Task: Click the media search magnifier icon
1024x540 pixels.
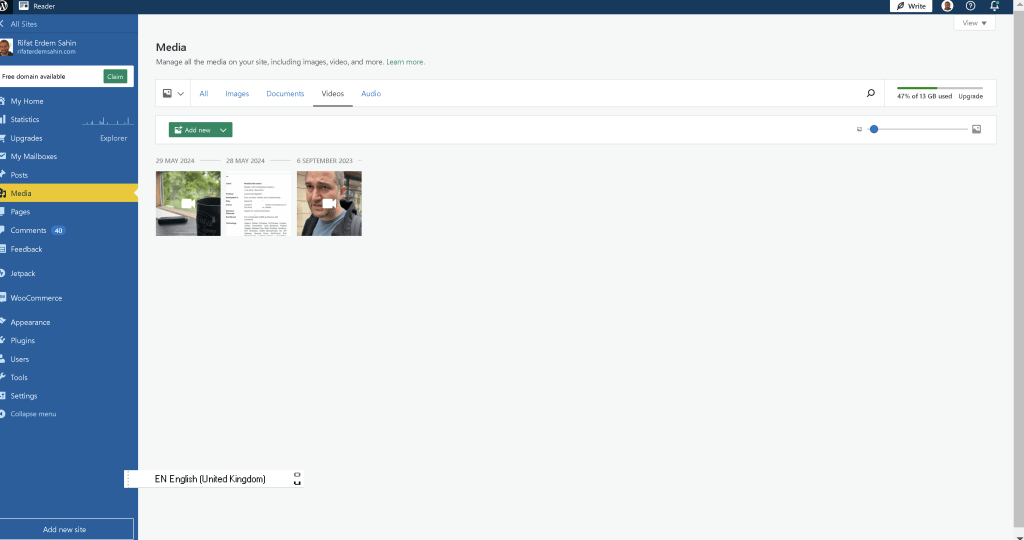Action: (x=871, y=93)
